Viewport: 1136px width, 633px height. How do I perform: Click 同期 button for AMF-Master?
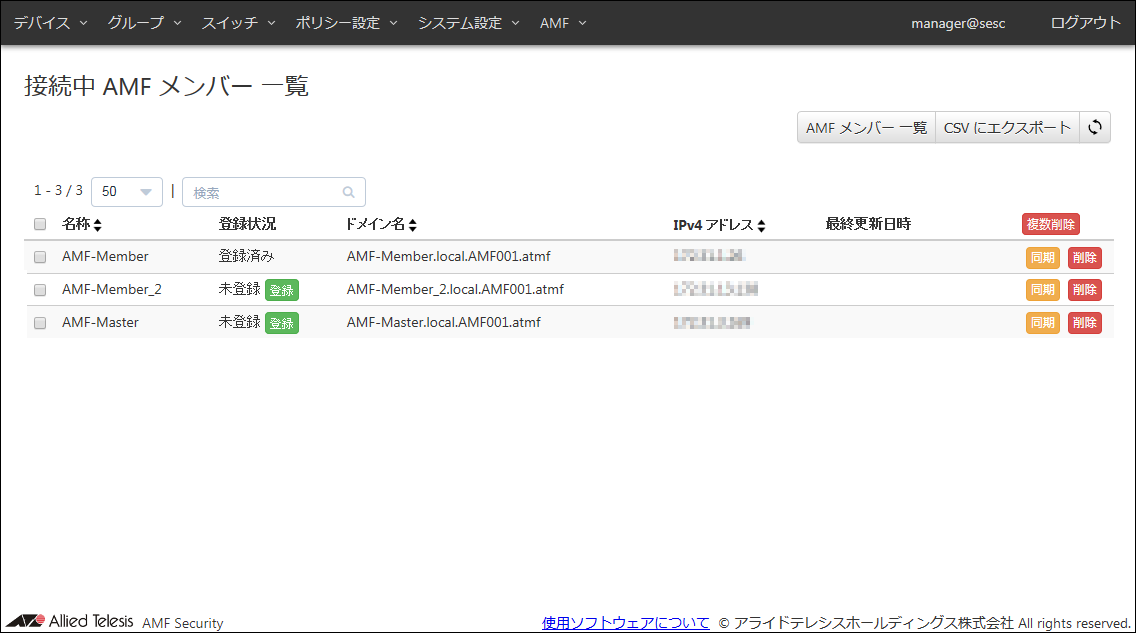tap(1042, 323)
